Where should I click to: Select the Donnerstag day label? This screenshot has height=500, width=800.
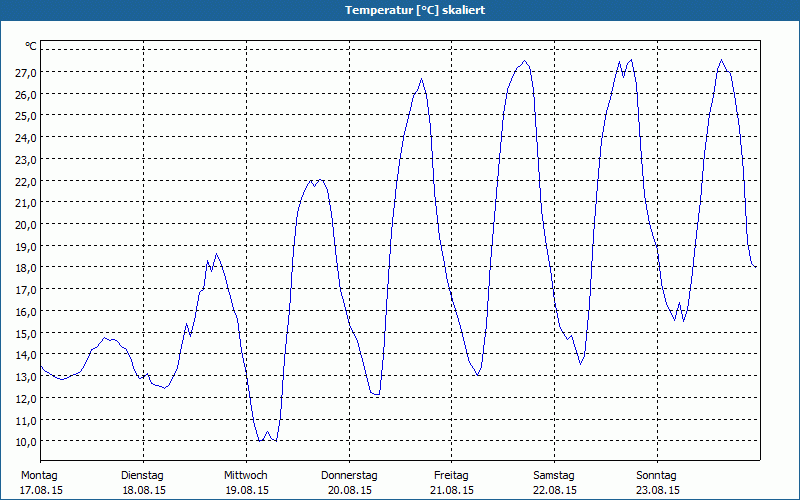(x=349, y=475)
